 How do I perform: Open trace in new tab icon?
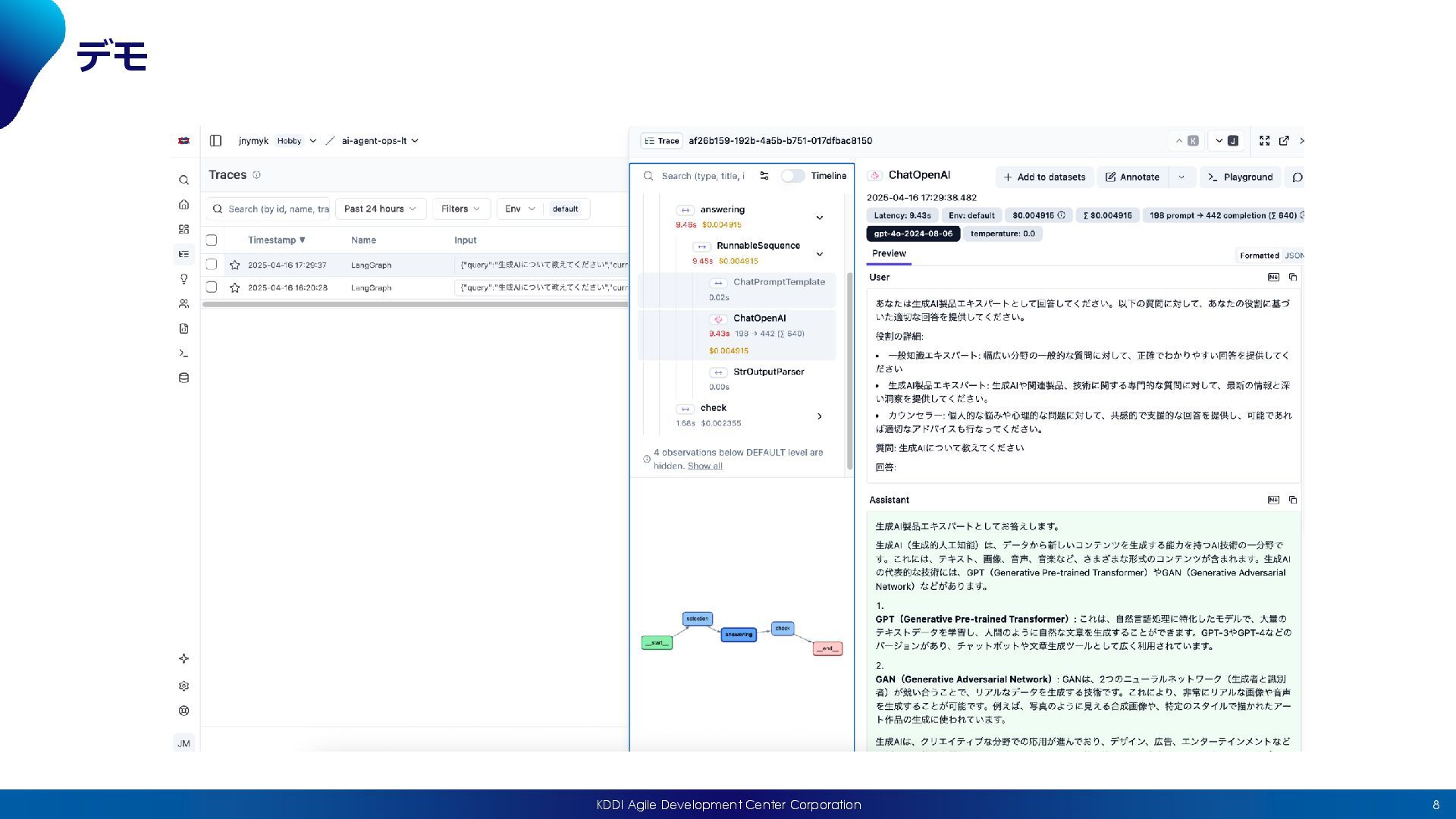click(1284, 141)
